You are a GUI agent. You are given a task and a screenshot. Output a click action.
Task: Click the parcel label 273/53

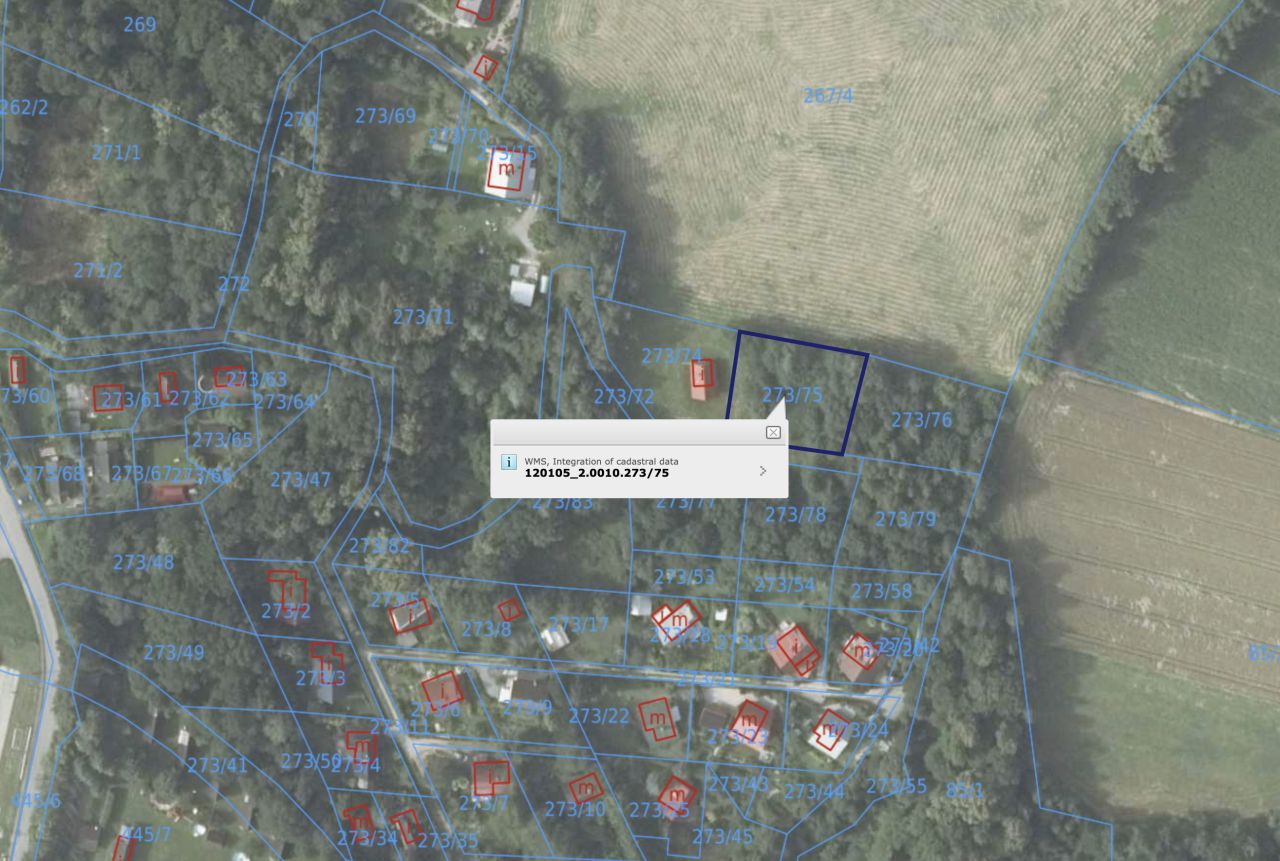[x=684, y=577]
